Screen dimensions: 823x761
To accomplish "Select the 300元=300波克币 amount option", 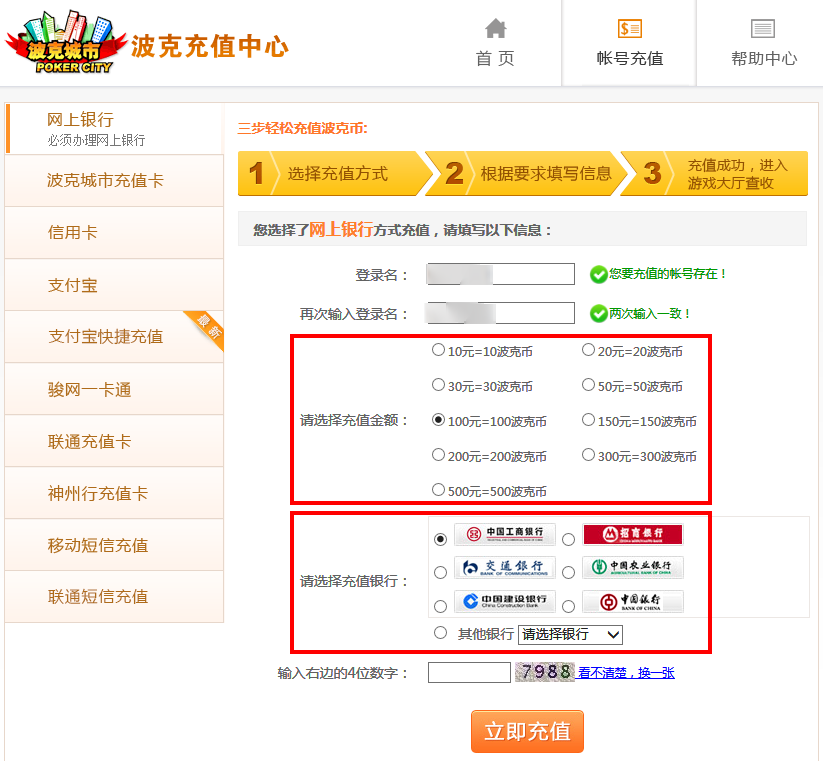I will 588,455.
